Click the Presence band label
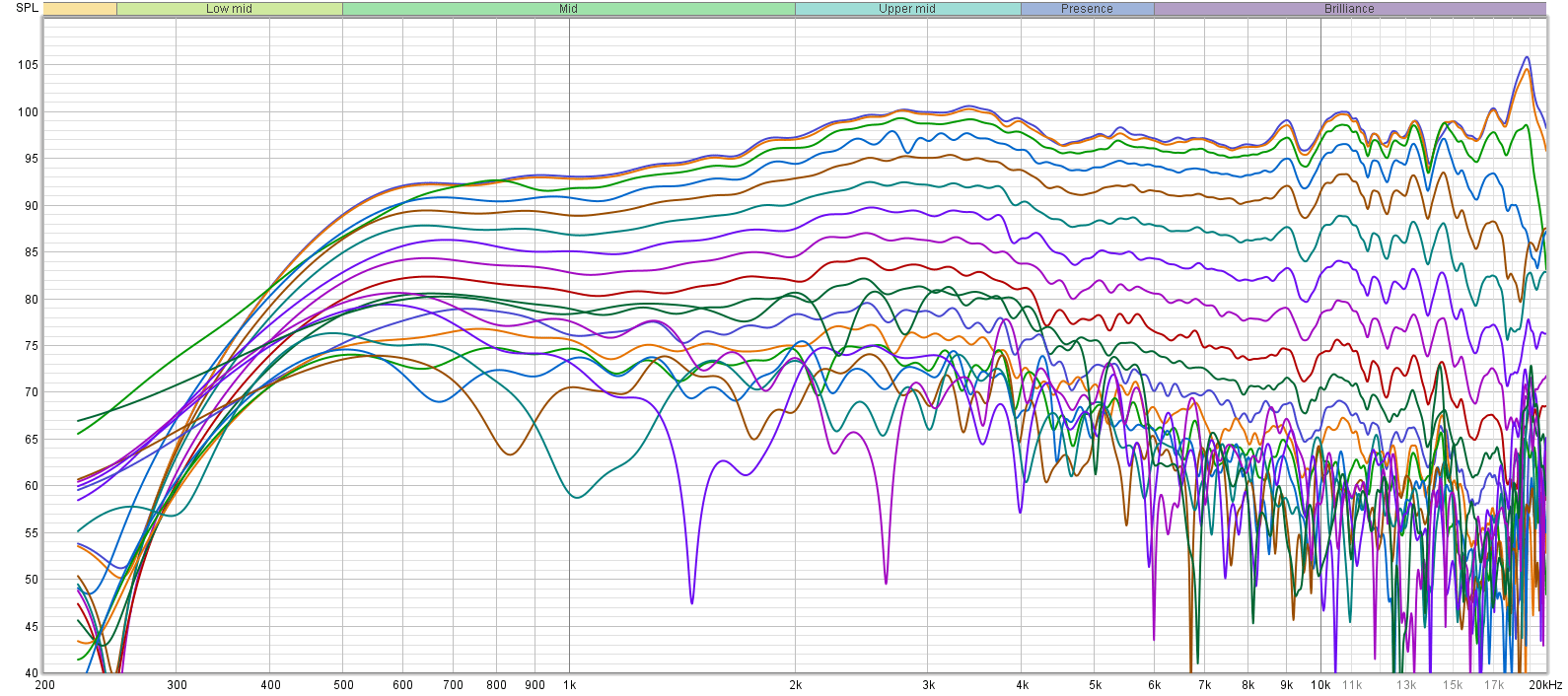Screen dimensions: 1568x696 click(x=1087, y=9)
